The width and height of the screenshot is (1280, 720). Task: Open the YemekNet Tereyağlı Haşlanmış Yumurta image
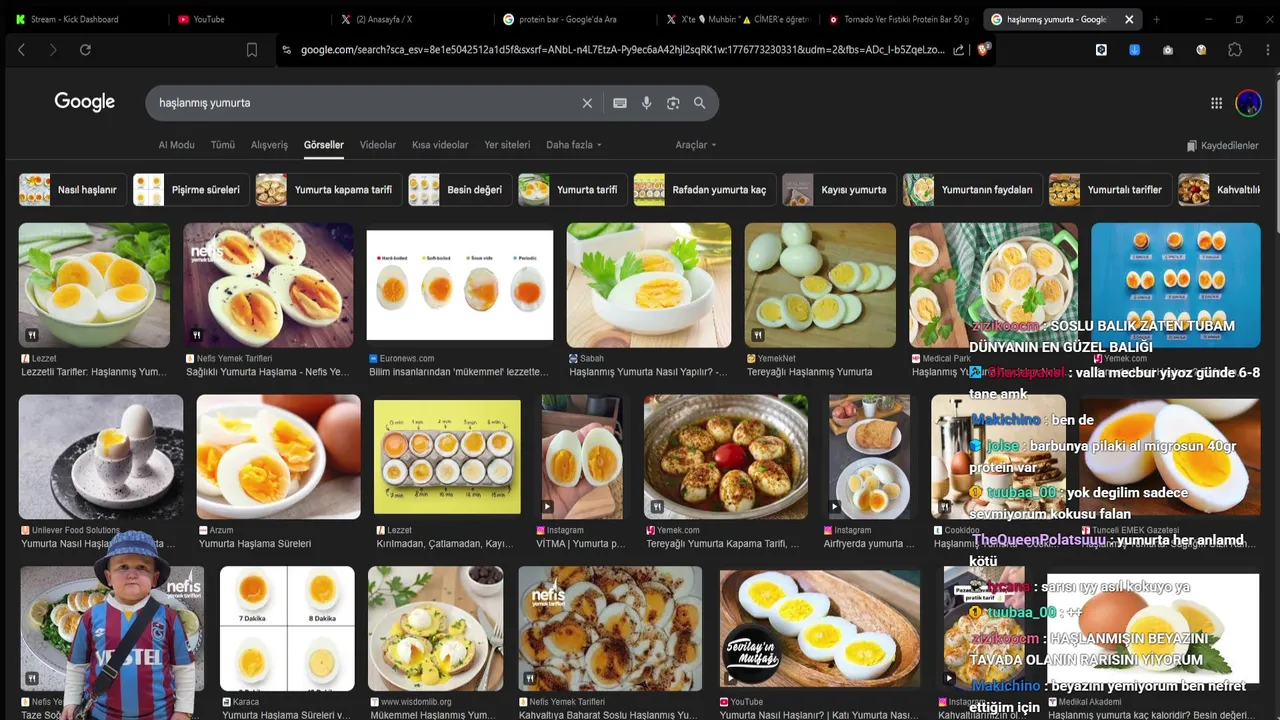point(820,285)
